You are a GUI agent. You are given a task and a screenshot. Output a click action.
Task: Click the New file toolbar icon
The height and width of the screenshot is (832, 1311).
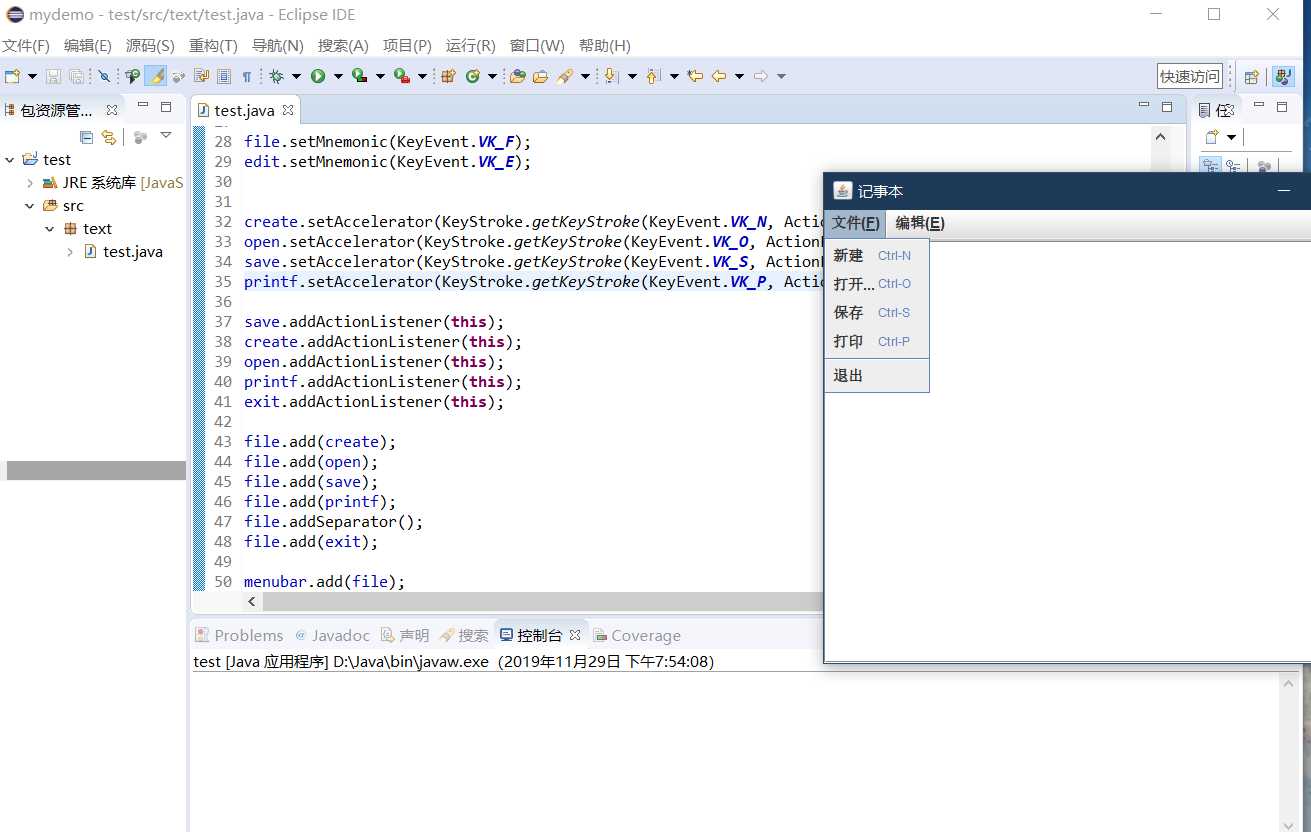point(12,76)
